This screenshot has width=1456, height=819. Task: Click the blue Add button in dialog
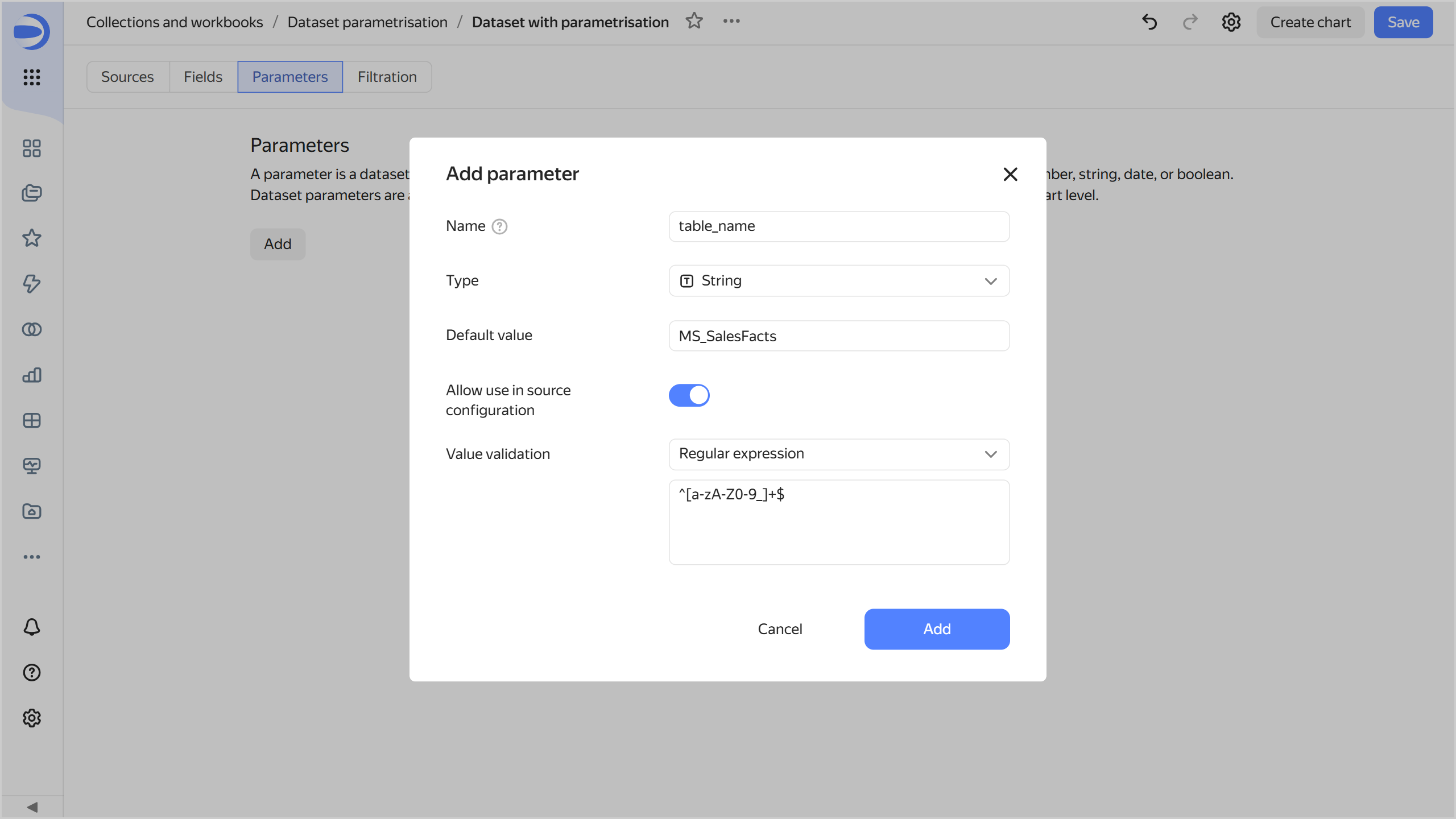[x=937, y=629]
